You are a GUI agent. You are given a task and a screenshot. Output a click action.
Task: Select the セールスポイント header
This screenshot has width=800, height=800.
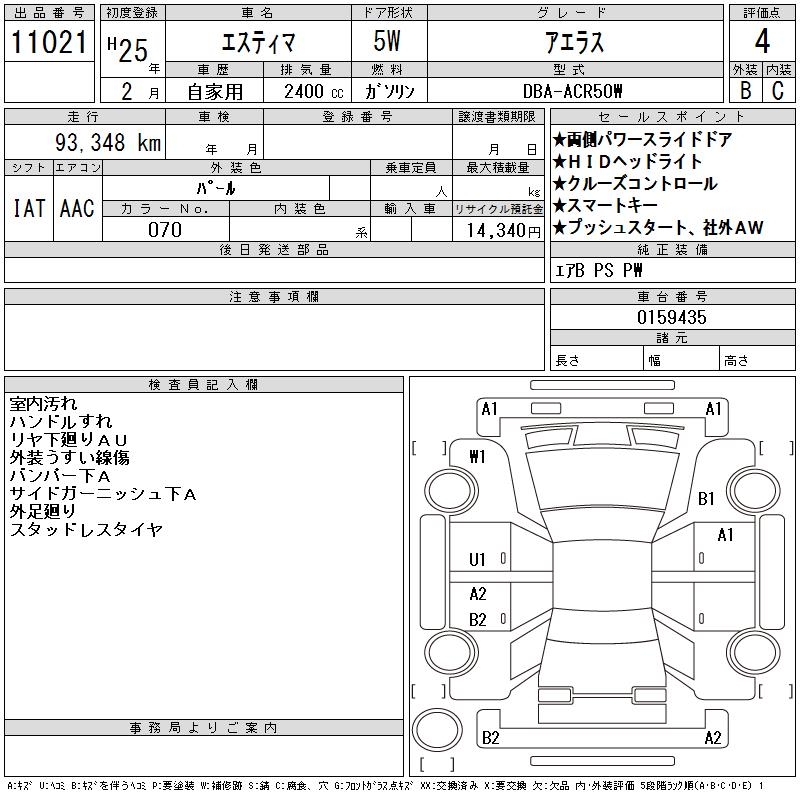672,117
